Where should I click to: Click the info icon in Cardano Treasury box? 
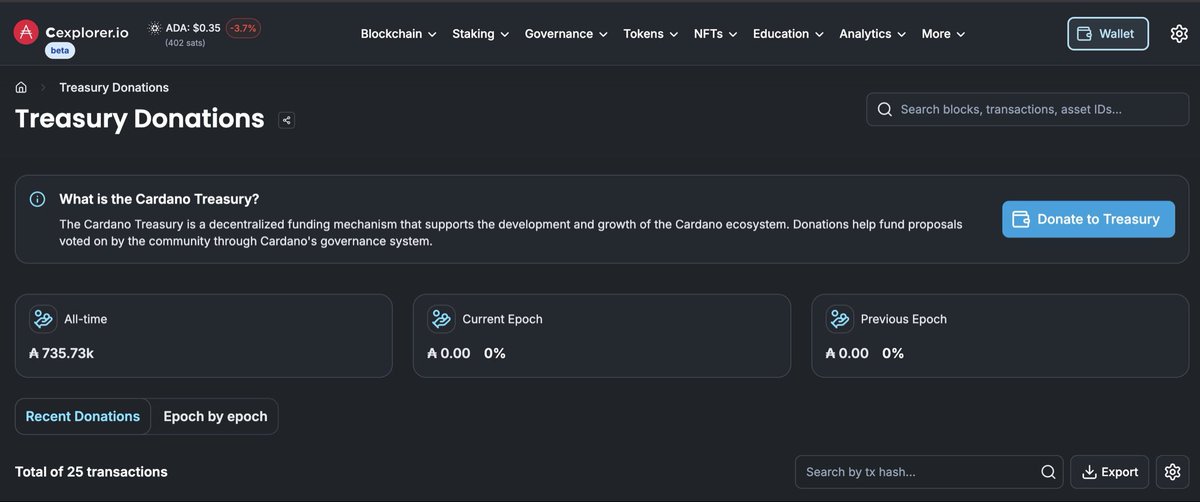38,199
